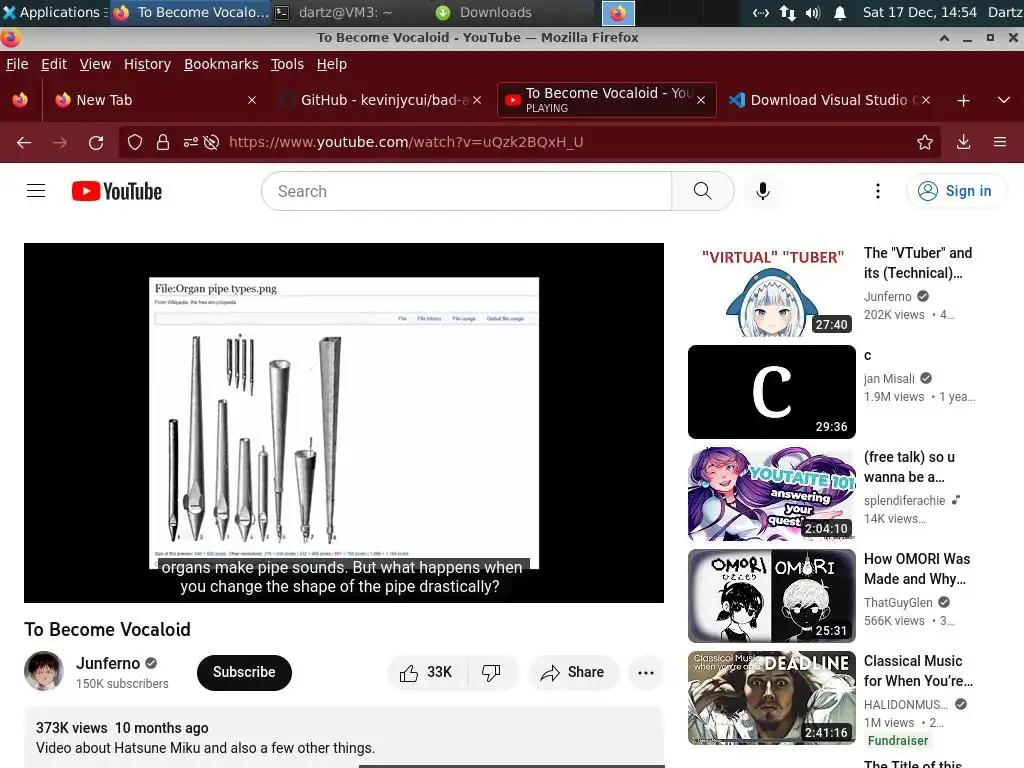Open the OMORI video thumbnail
1024x768 pixels.
(x=771, y=596)
